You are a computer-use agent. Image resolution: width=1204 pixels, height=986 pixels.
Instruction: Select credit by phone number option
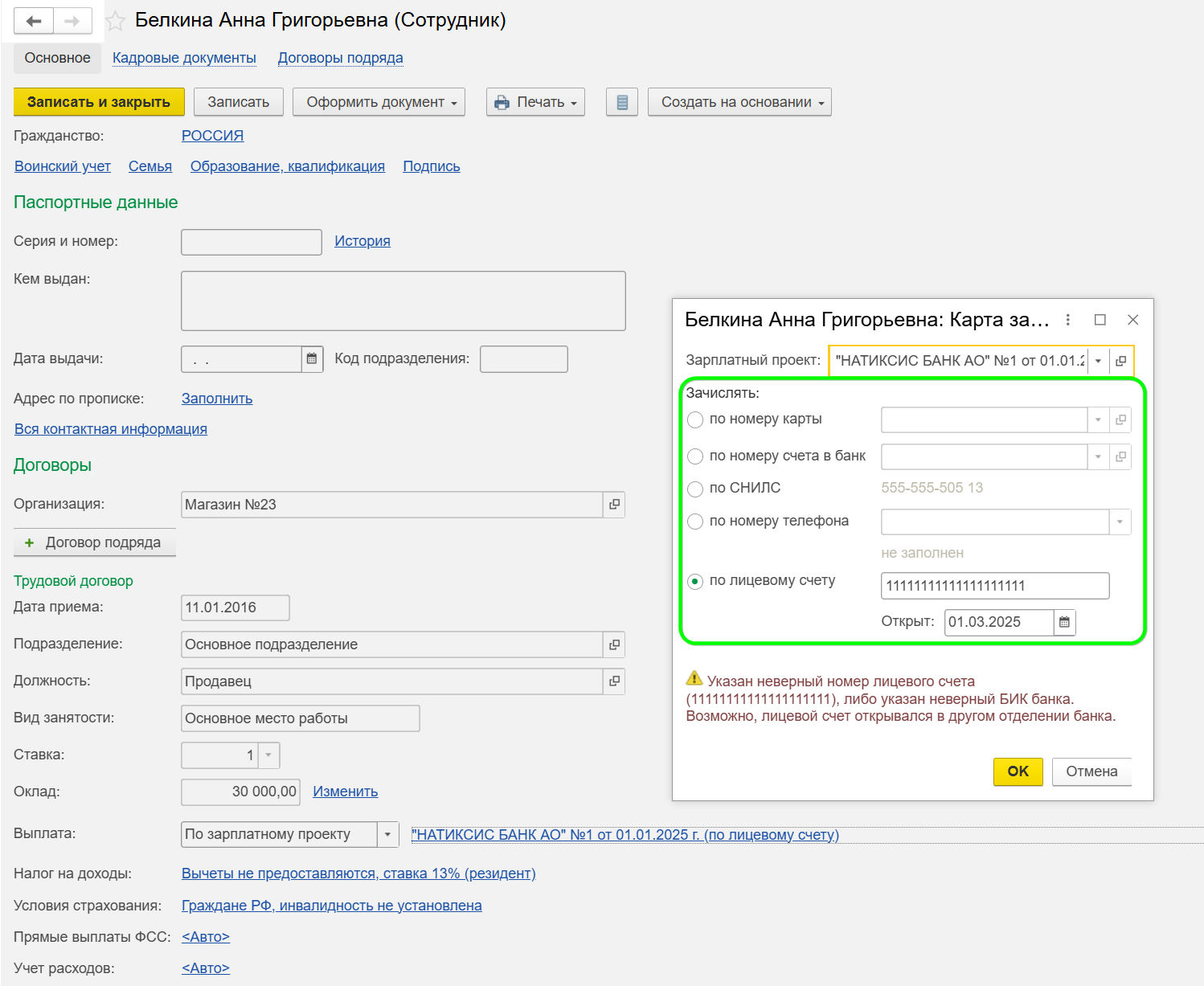point(695,522)
